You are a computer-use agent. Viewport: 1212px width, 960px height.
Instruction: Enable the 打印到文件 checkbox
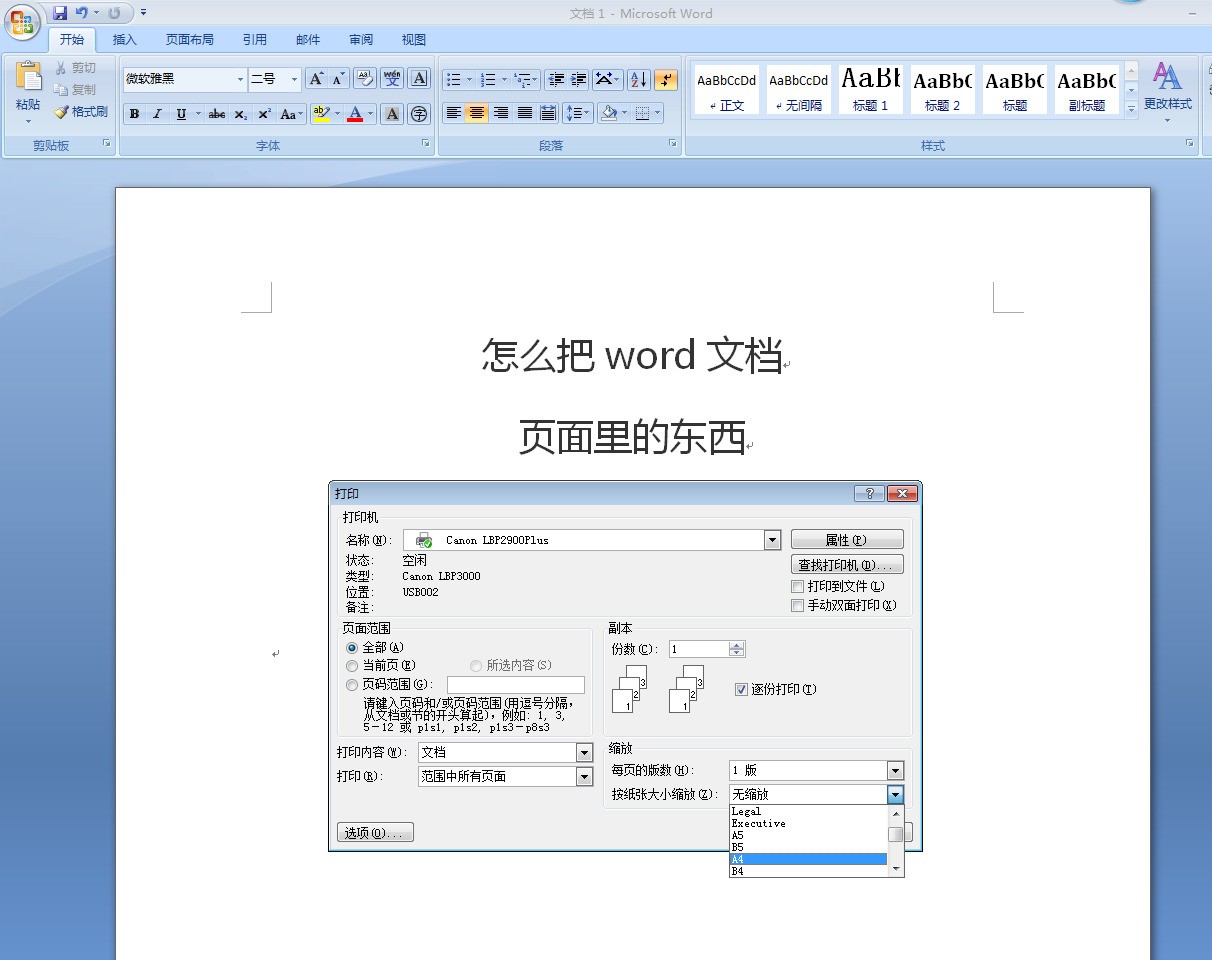(797, 587)
